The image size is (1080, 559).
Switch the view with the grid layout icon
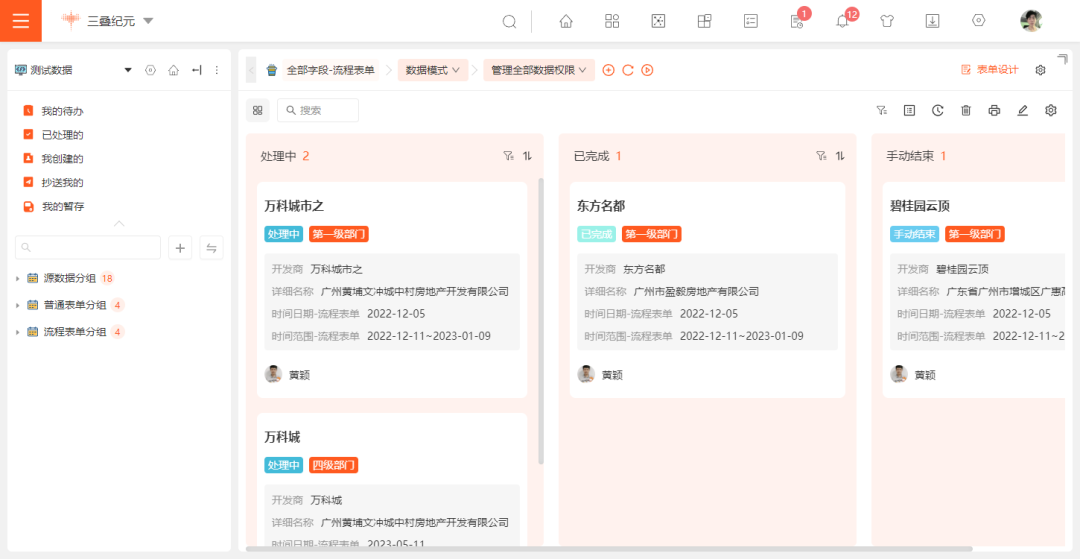[x=258, y=110]
